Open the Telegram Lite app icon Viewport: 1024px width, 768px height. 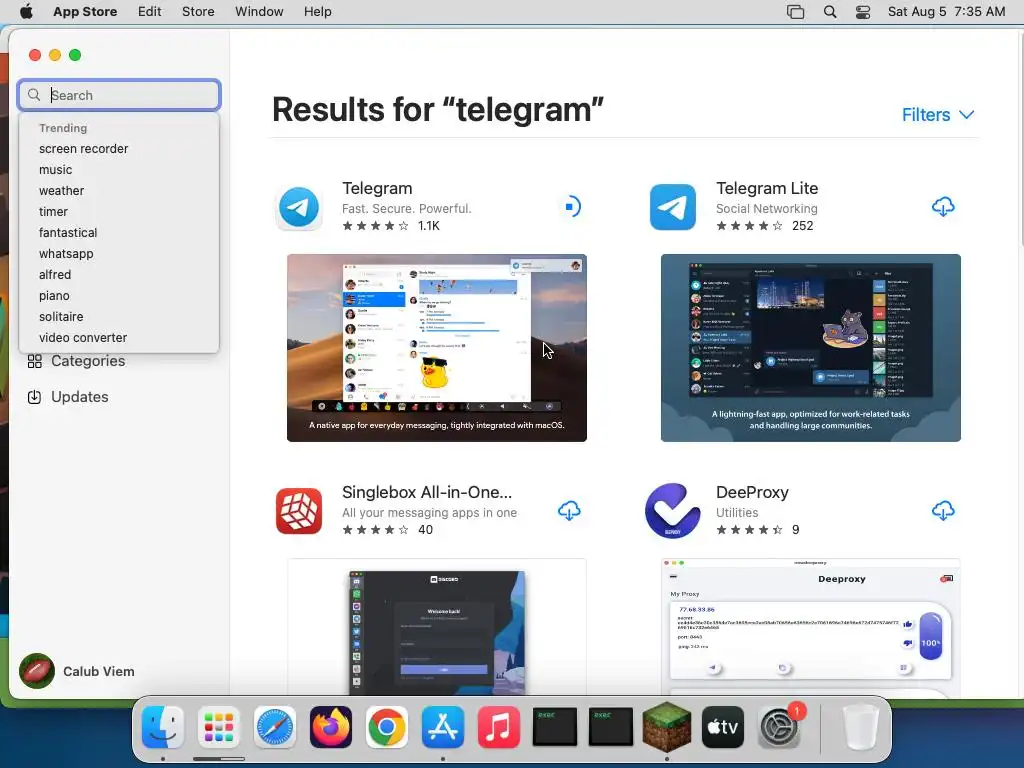673,208
